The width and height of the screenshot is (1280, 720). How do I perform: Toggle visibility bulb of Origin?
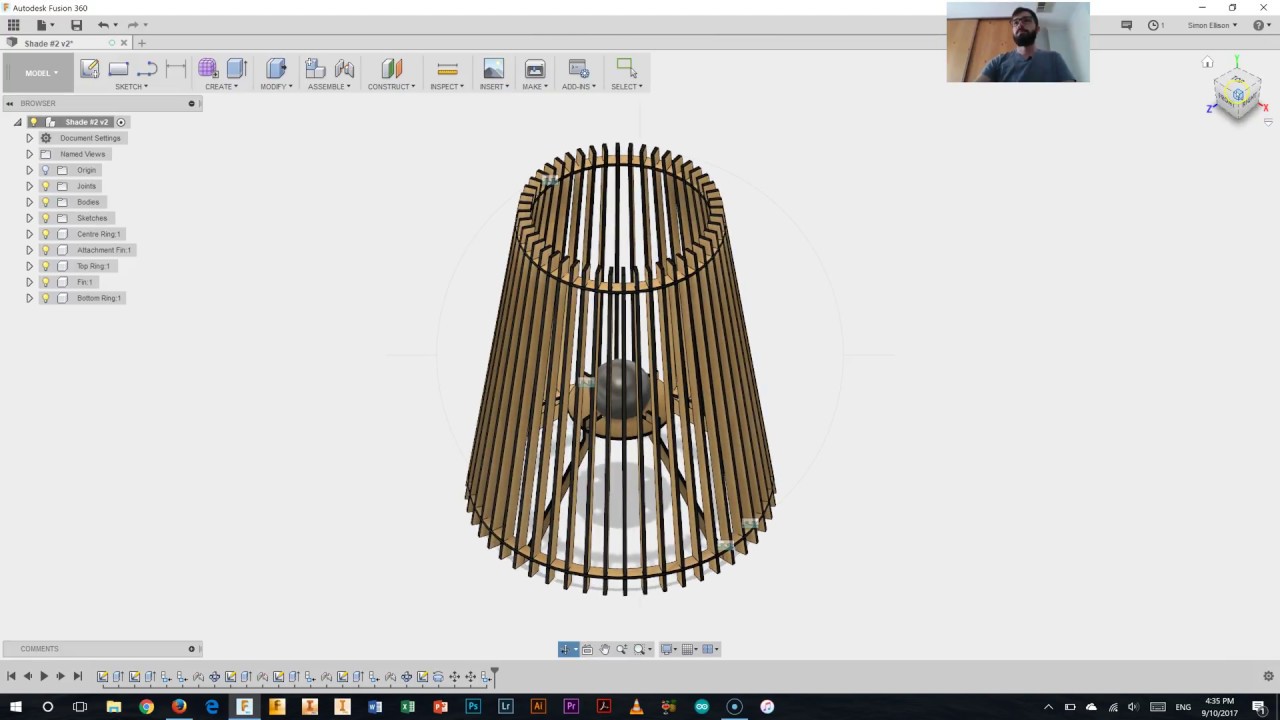[45, 170]
